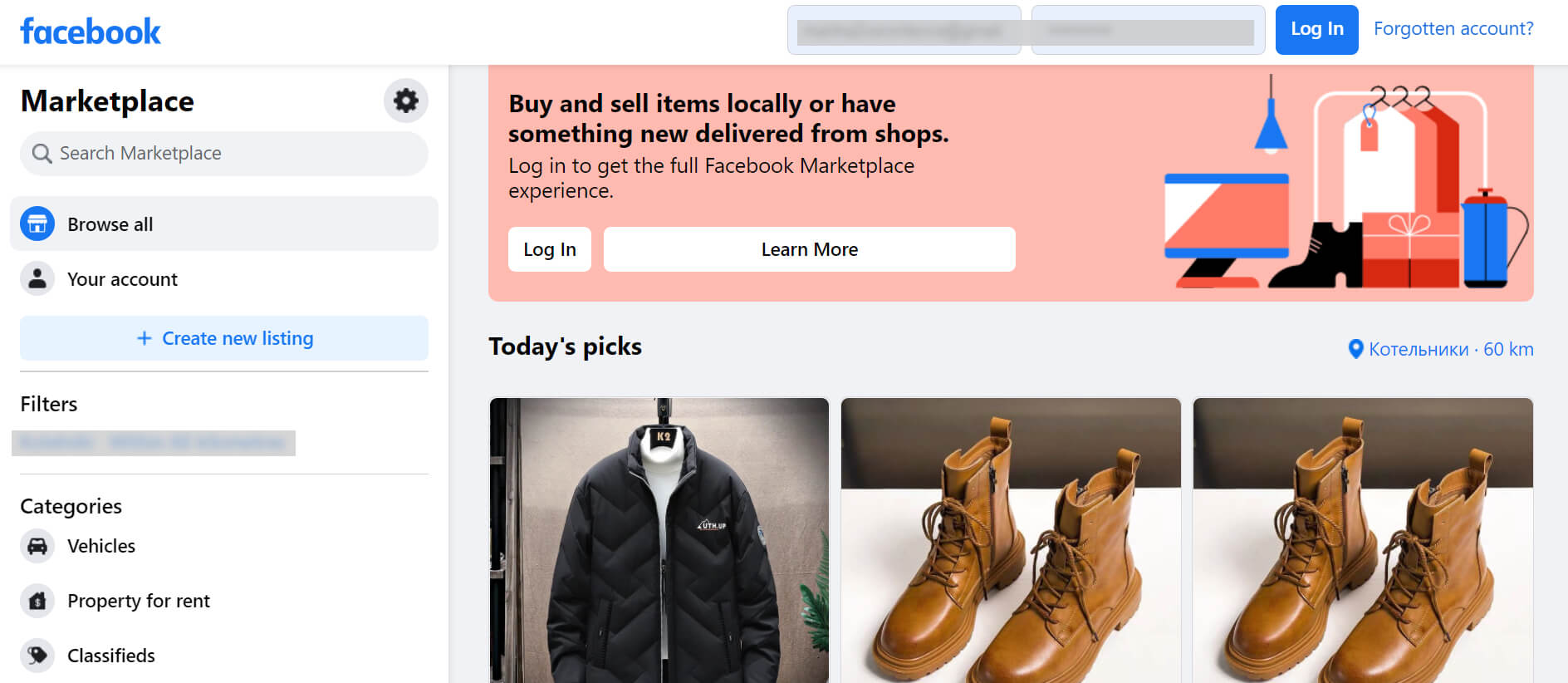This screenshot has width=1568, height=683.
Task: Click the Vehicles car icon
Action: tap(37, 546)
